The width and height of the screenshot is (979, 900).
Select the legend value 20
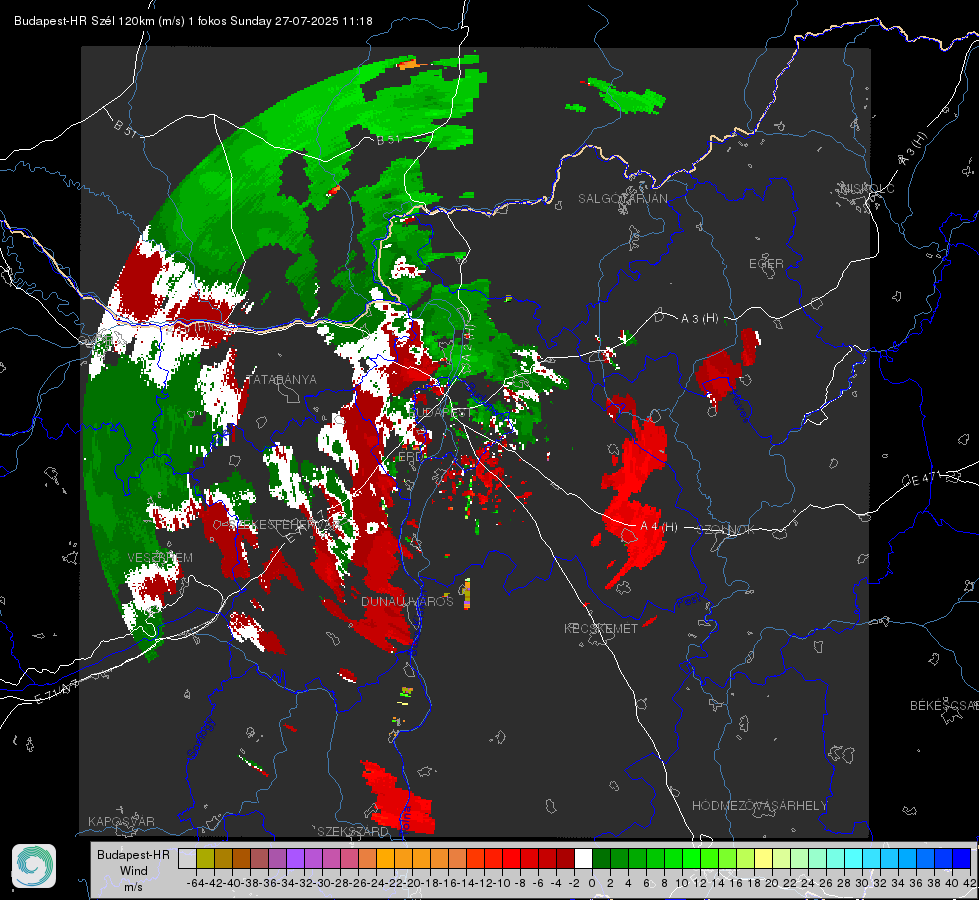coord(772,883)
